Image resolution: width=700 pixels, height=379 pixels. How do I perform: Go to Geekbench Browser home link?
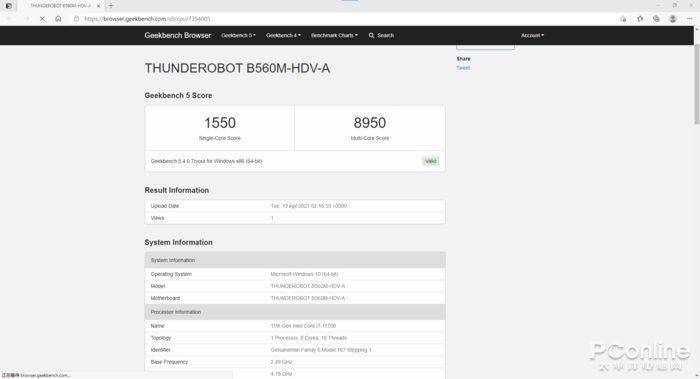178,35
